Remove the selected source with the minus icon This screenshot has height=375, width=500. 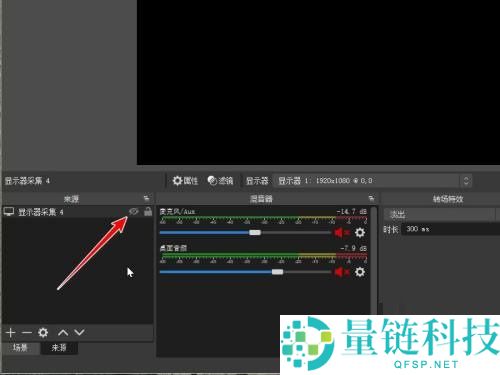(27, 332)
